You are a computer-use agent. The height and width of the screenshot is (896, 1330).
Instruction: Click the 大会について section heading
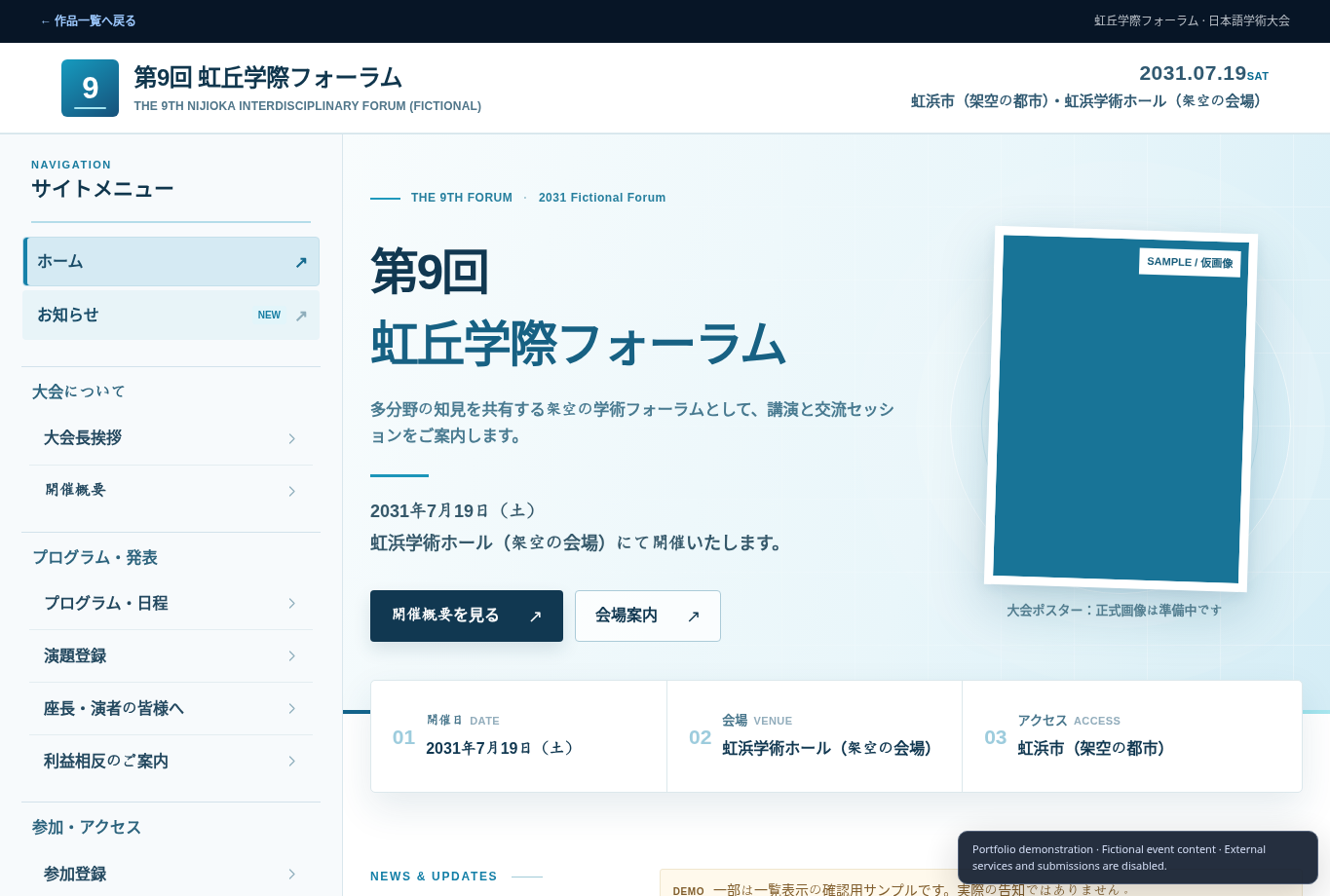79,392
